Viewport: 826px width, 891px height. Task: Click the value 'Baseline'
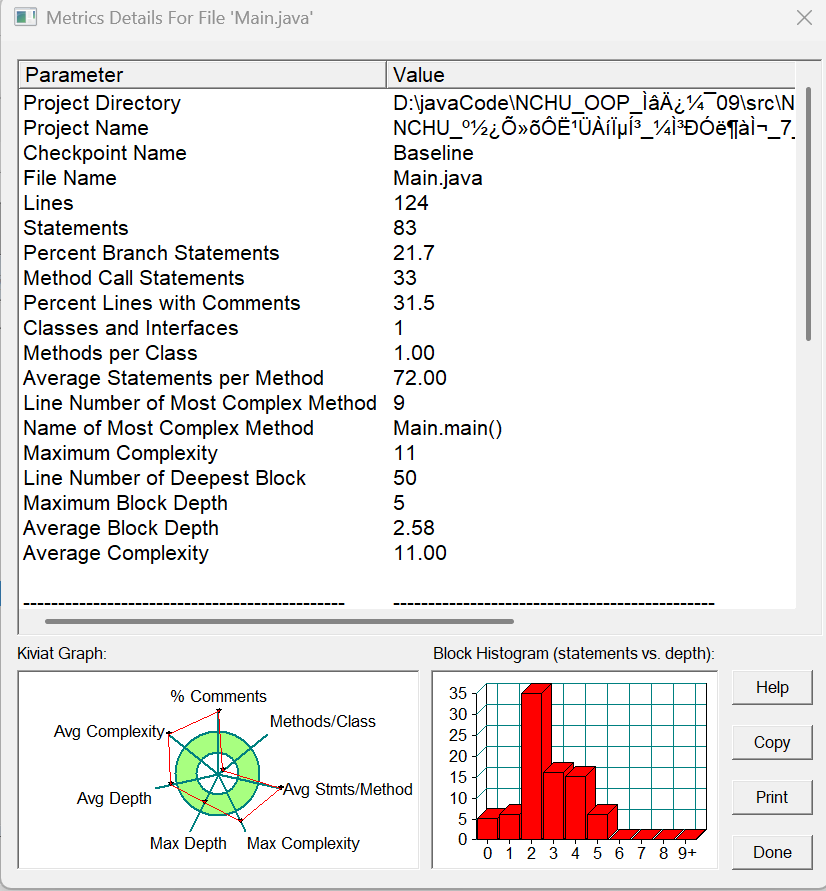tap(433, 153)
